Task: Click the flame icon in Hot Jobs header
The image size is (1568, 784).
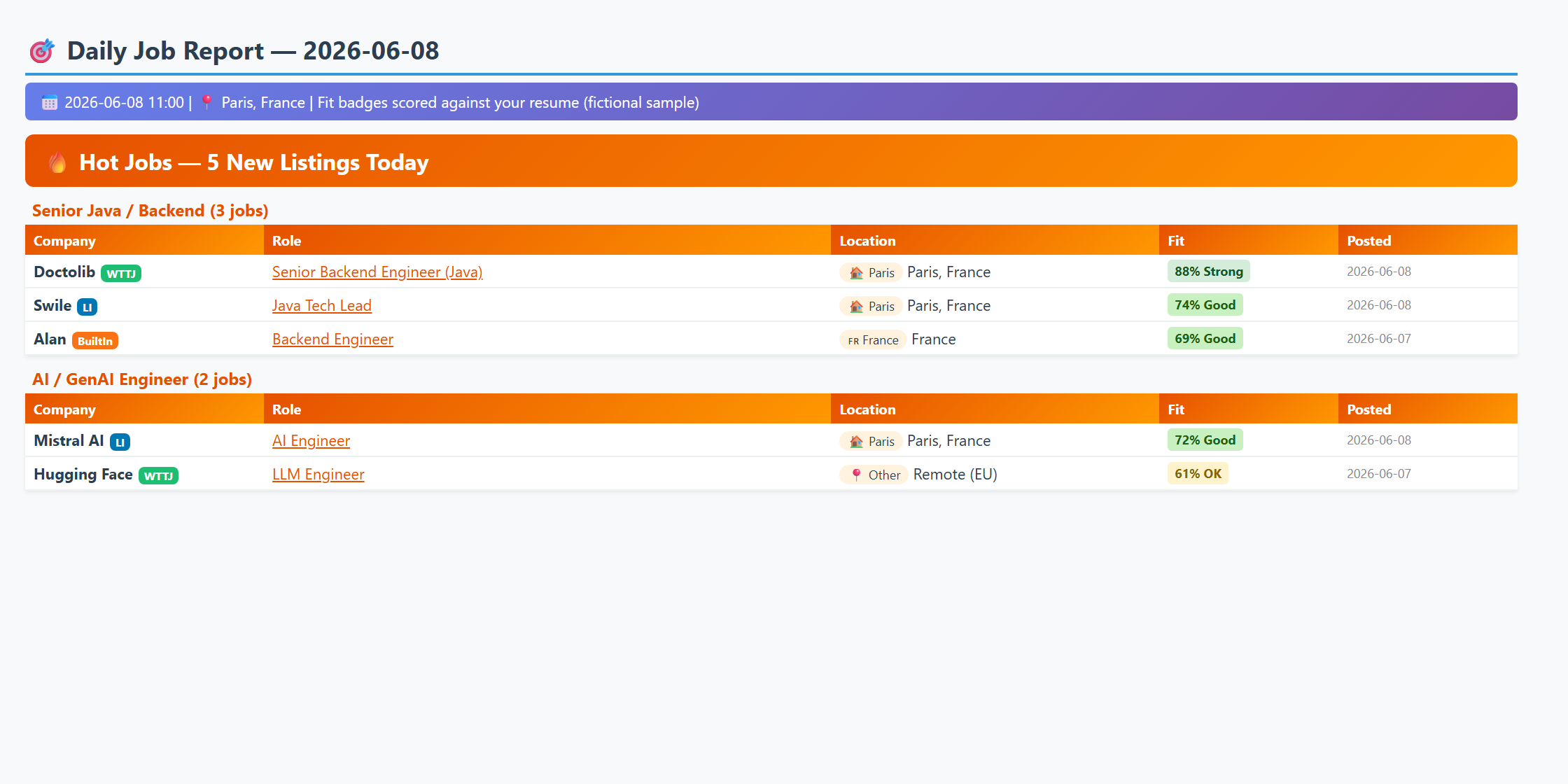Action: (57, 162)
